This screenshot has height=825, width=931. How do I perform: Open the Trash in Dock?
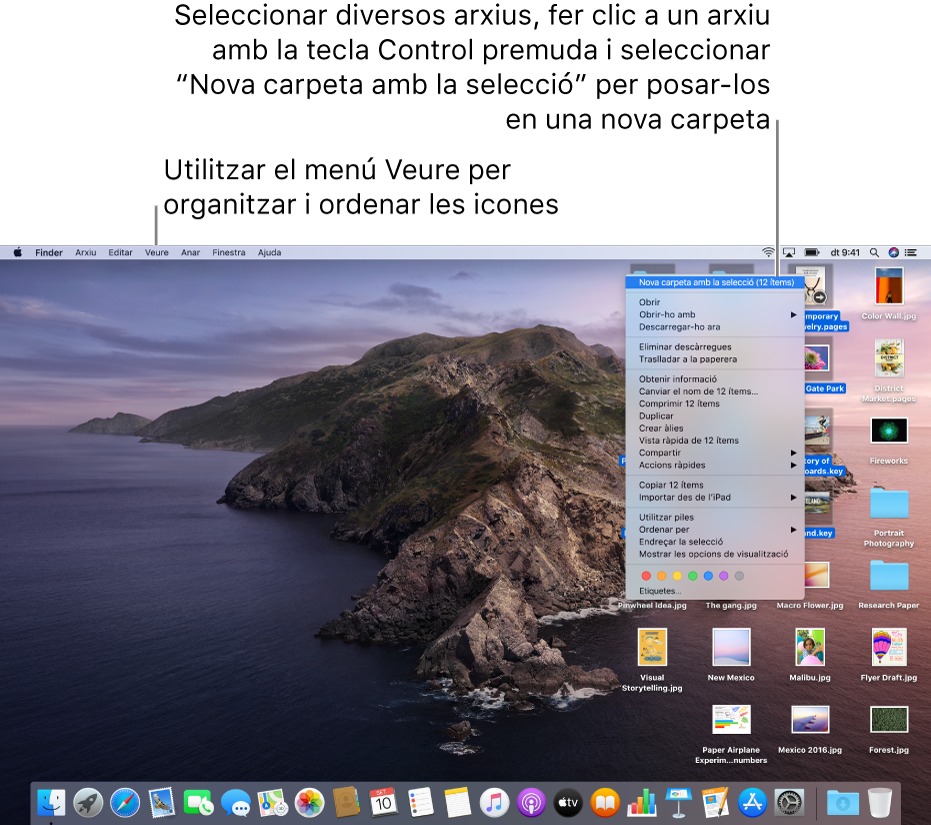[x=880, y=802]
